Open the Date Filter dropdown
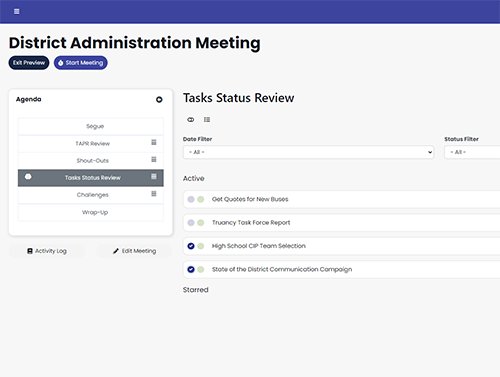This screenshot has height=377, width=500. coord(308,152)
